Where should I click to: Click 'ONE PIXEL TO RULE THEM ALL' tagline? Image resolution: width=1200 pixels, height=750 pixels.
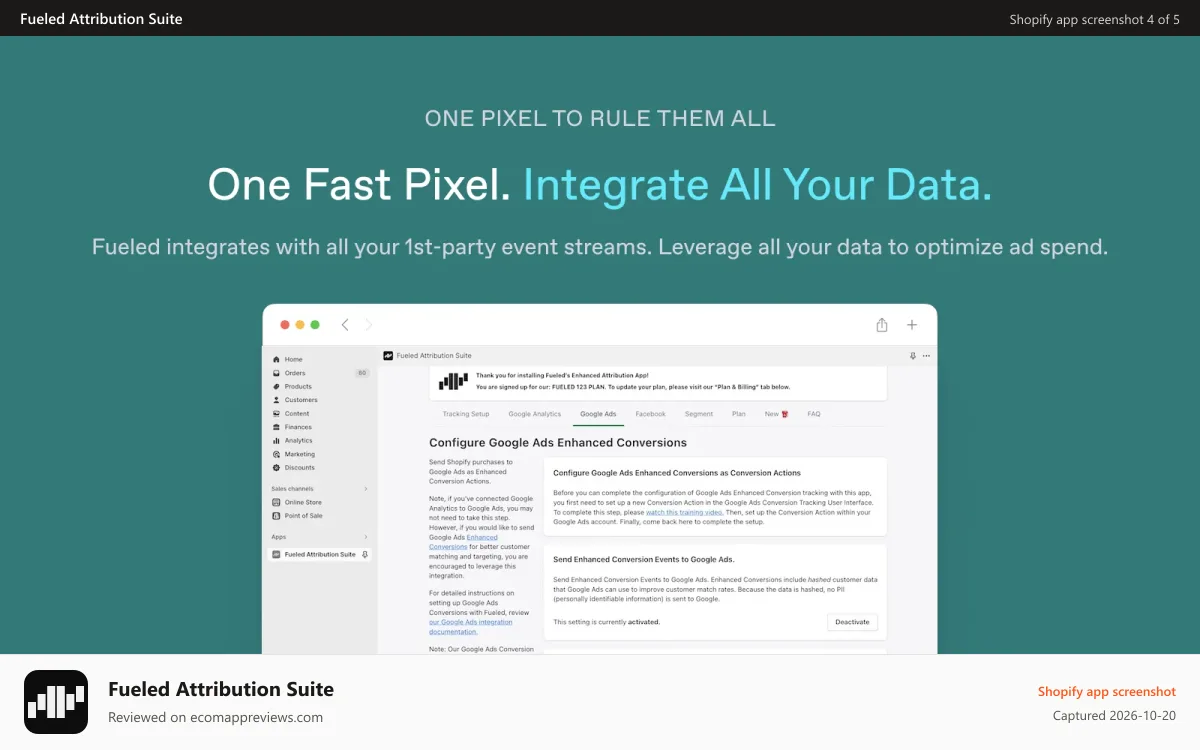[600, 118]
